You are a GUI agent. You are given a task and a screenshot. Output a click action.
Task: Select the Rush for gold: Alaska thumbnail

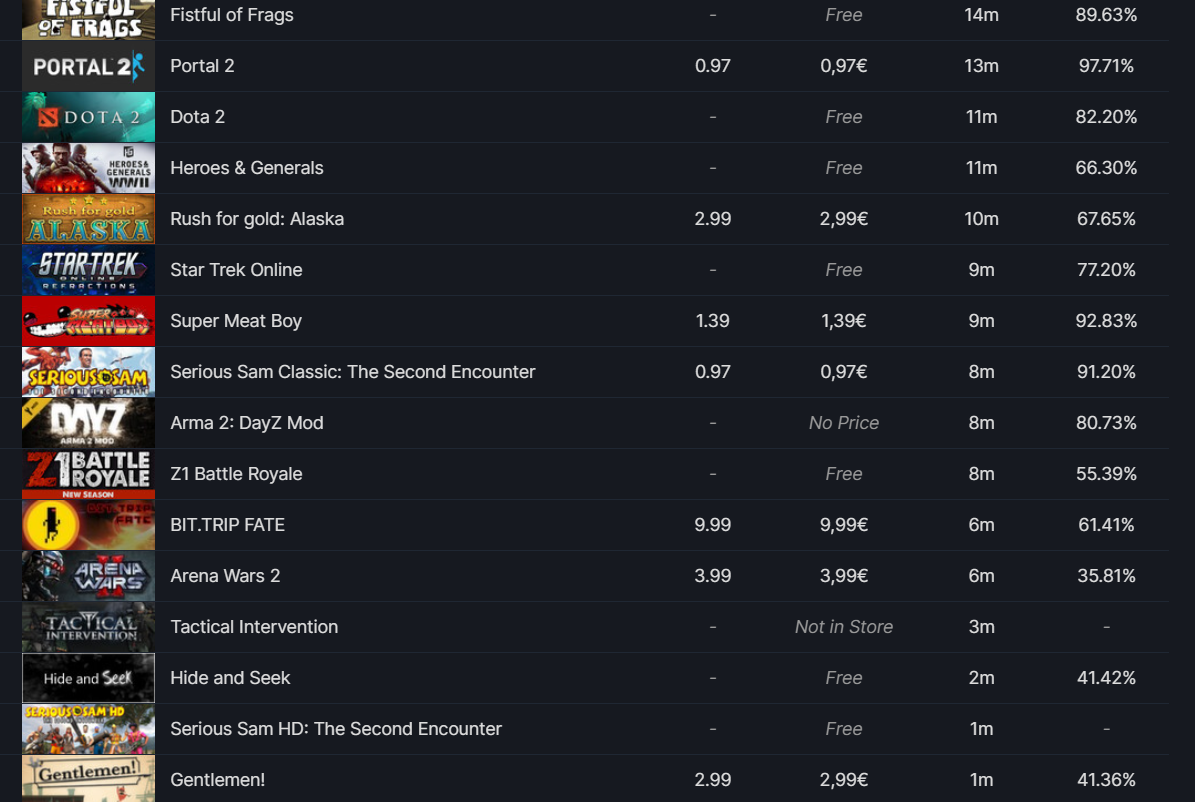point(88,219)
